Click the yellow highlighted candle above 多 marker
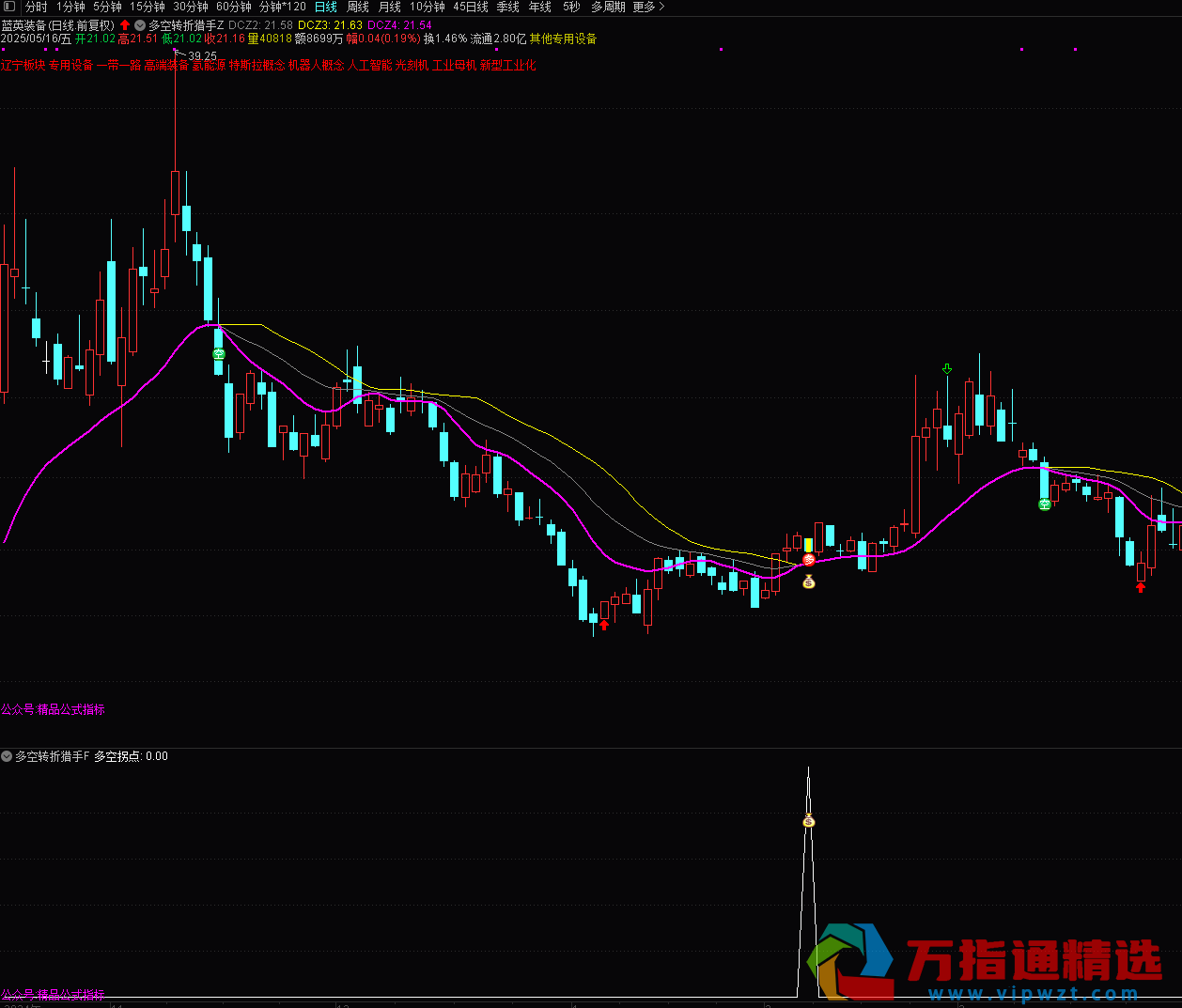This screenshot has width=1182, height=1008. tap(808, 545)
